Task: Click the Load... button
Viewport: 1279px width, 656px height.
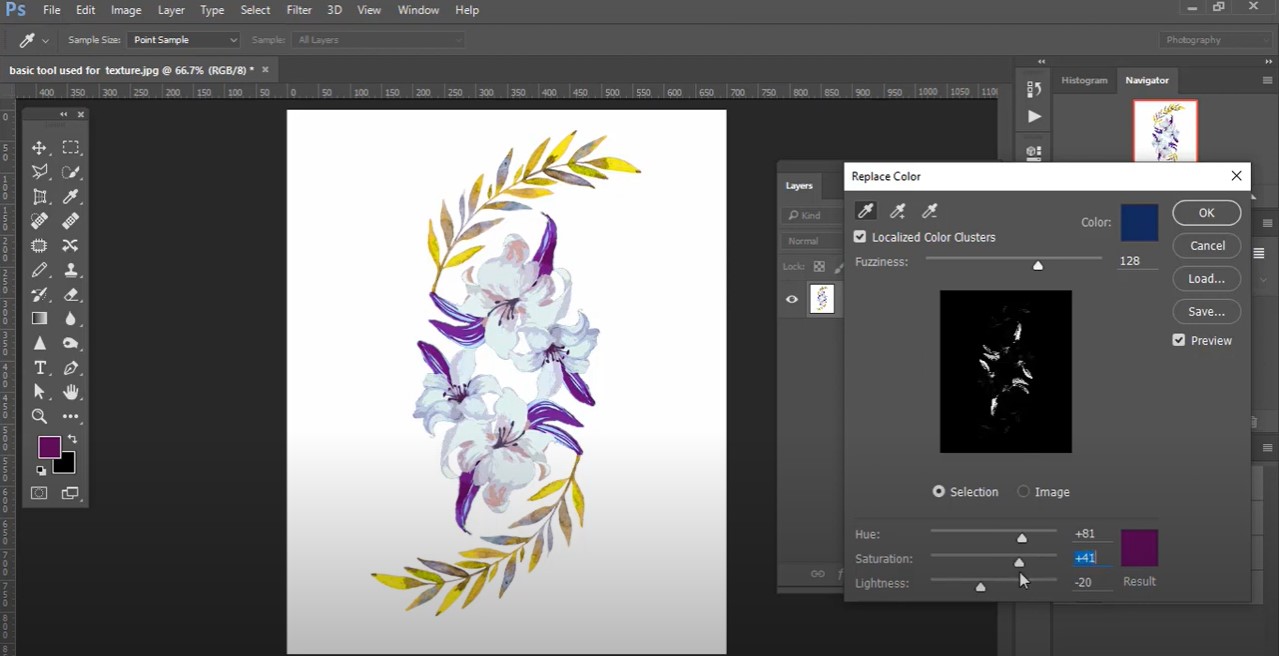Action: tap(1206, 278)
